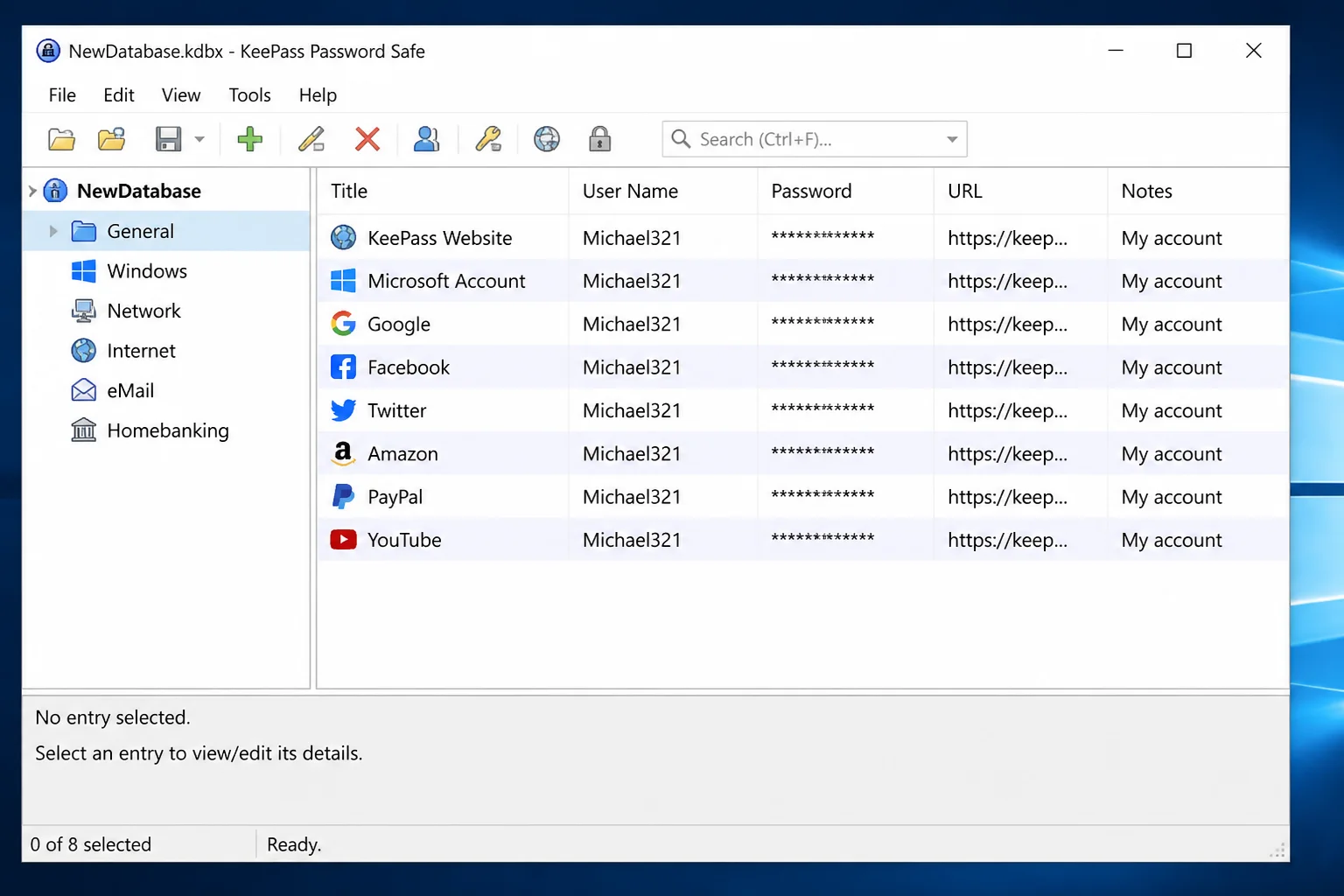Click the Microsoft Account Windows logo icon
This screenshot has height=896, width=1344.
[x=343, y=281]
